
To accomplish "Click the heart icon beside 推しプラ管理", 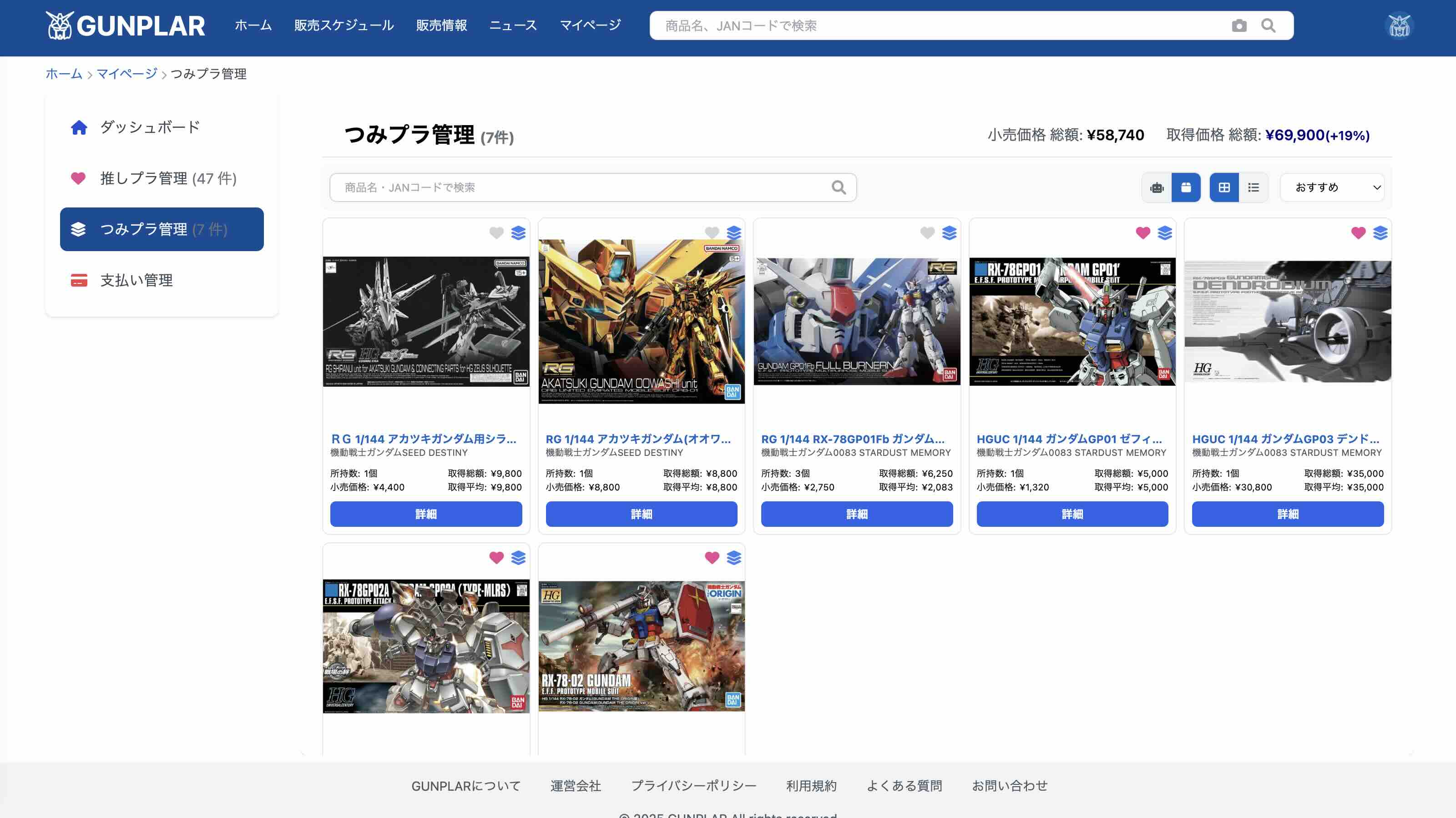I will pyautogui.click(x=79, y=178).
